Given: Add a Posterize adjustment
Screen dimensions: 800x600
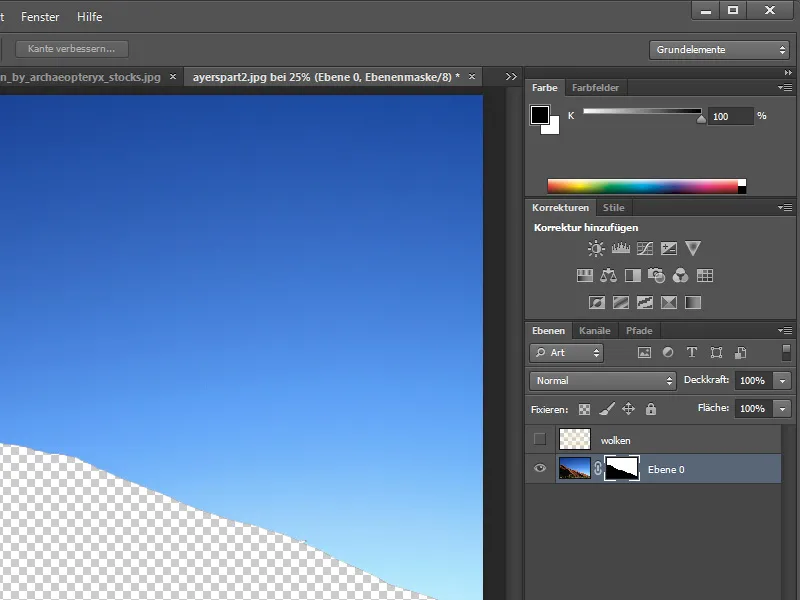Looking at the screenshot, I should coord(620,303).
